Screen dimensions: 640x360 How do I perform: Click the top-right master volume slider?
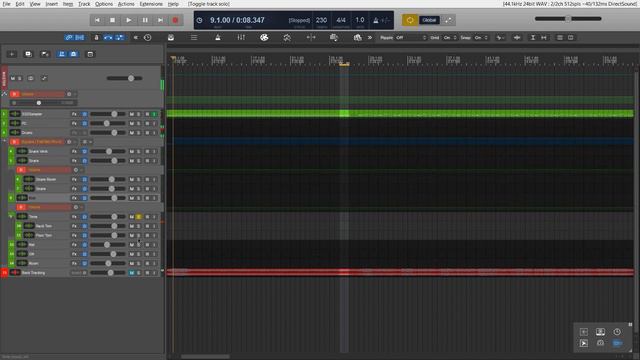point(568,19)
